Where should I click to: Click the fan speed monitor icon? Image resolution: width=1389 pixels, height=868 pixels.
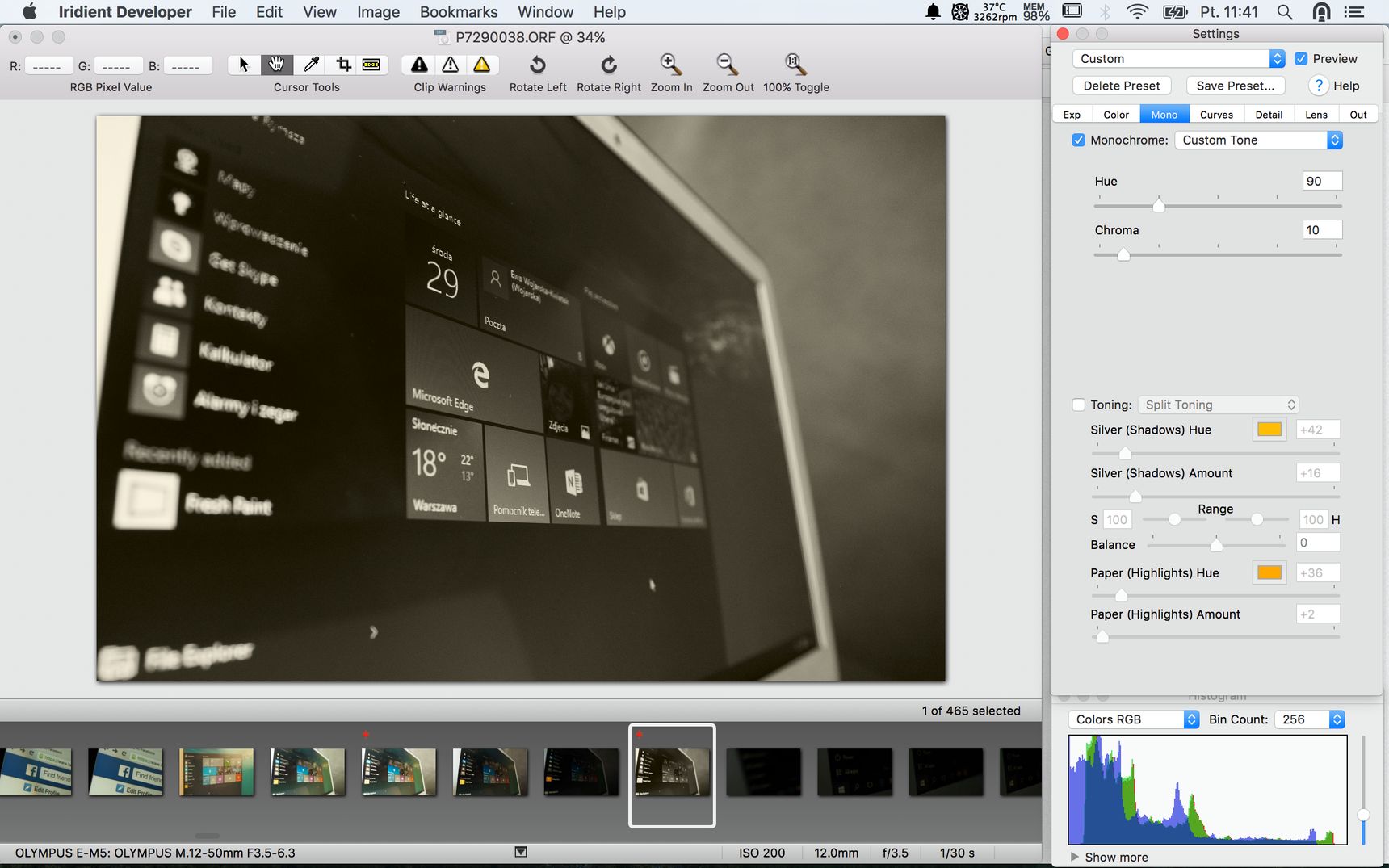click(x=959, y=11)
